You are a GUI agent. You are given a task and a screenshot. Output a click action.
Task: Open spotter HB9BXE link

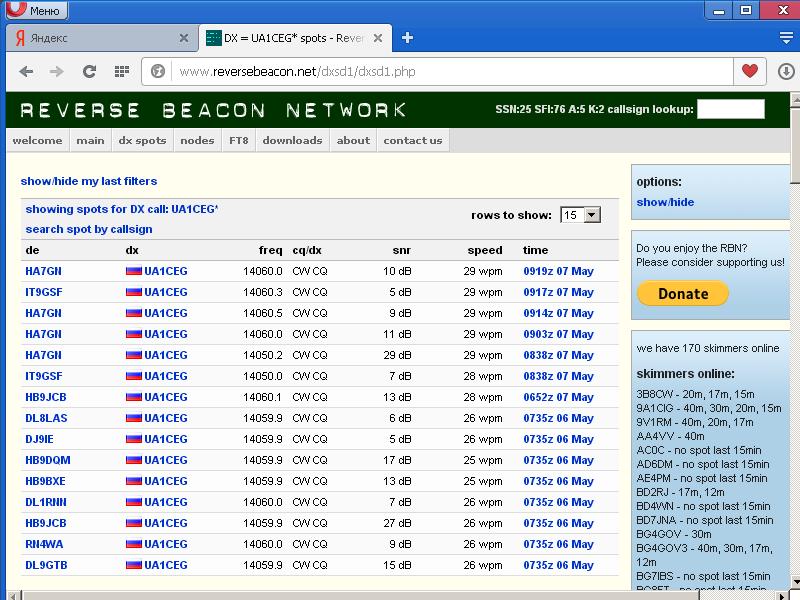pyautogui.click(x=45, y=481)
